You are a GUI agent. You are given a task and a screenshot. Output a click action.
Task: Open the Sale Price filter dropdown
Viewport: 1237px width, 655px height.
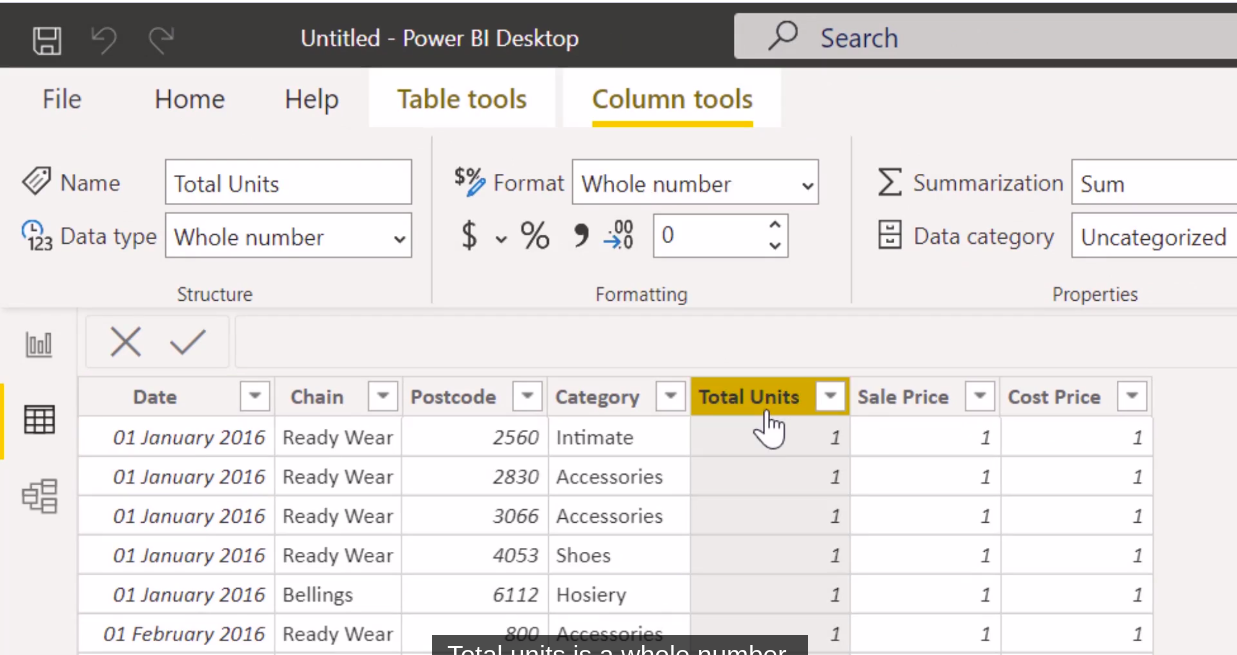tap(981, 397)
